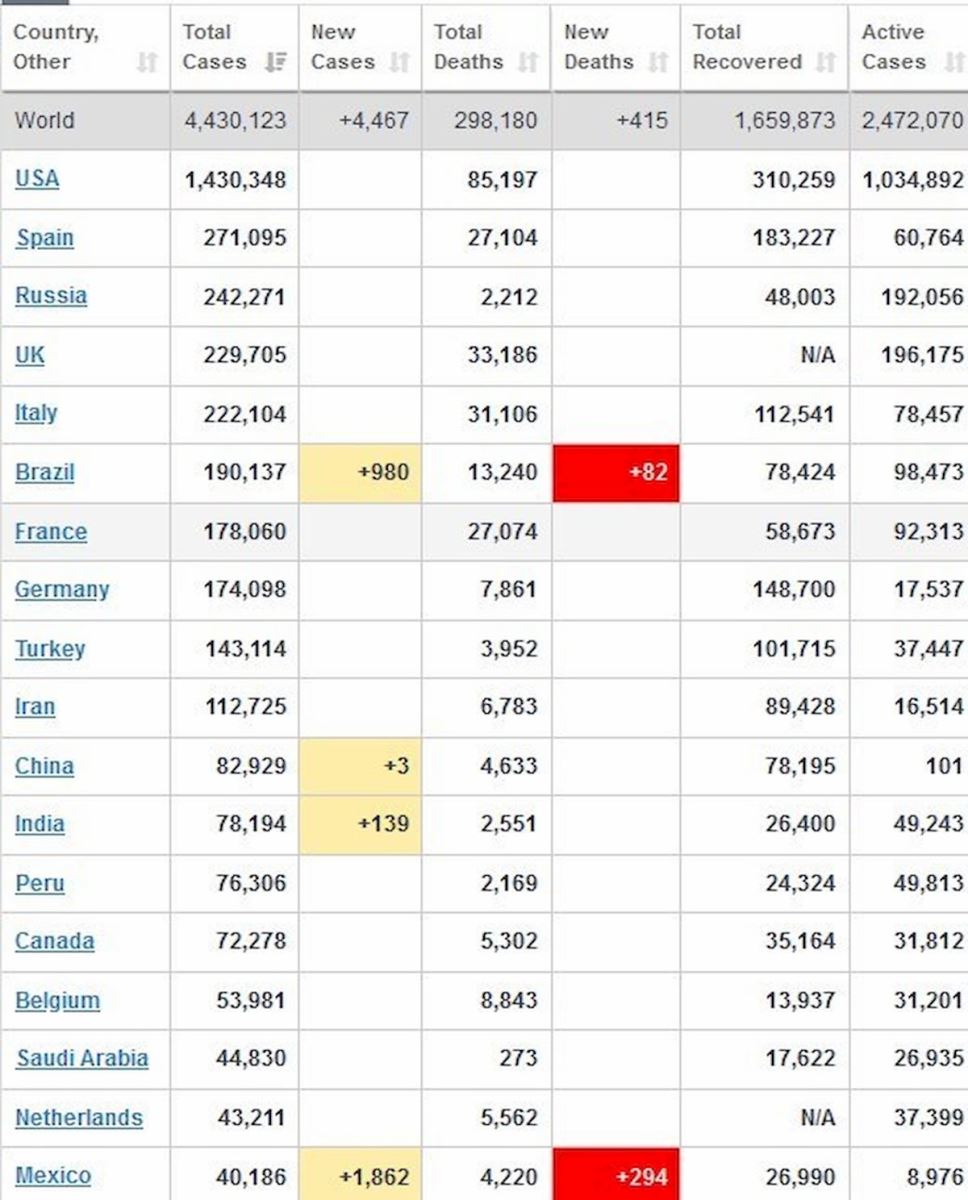Sort table by New Cases arrows
The width and height of the screenshot is (968, 1200).
399,62
